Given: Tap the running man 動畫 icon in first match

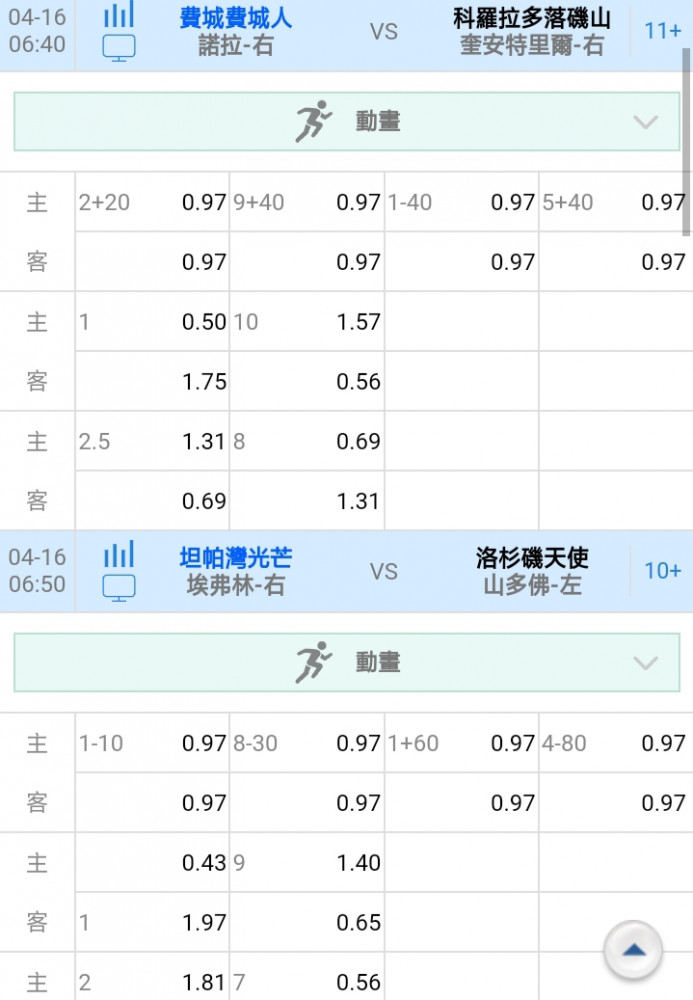Looking at the screenshot, I should [x=313, y=121].
